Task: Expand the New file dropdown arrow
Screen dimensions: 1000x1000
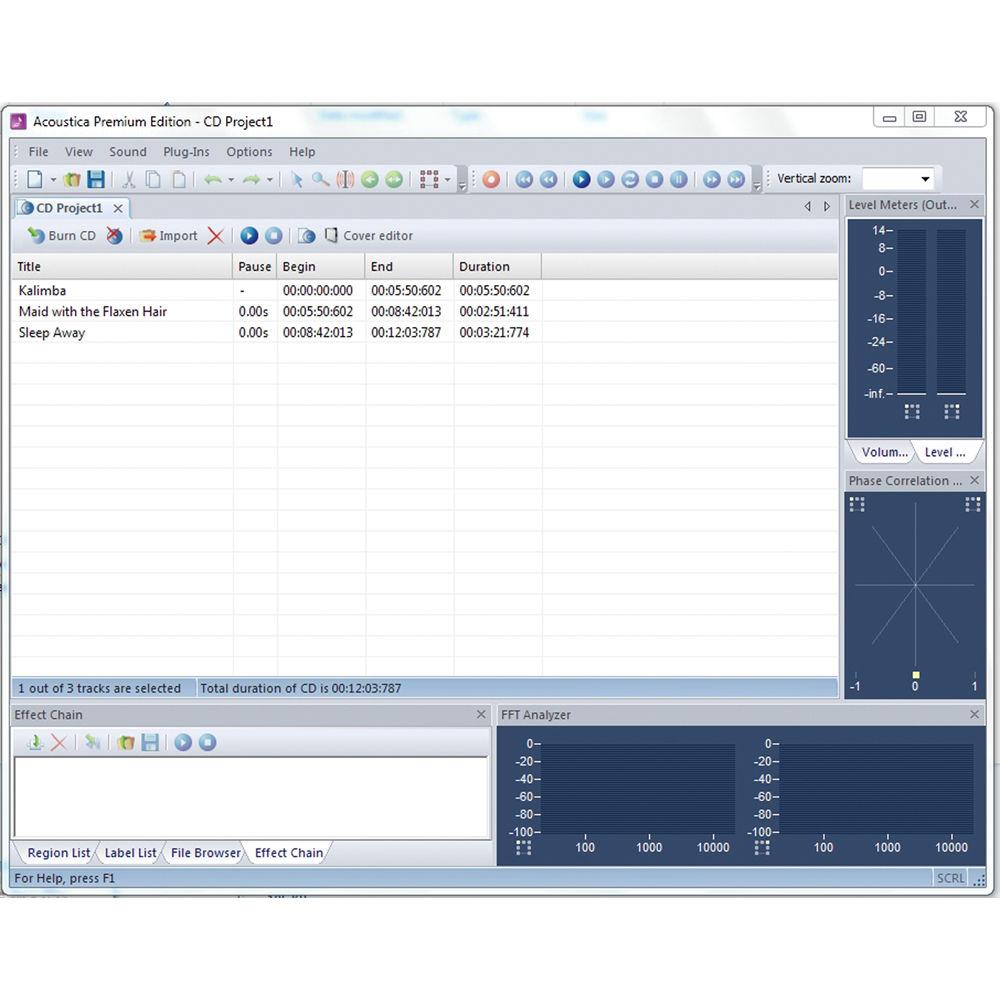Action: (x=54, y=180)
